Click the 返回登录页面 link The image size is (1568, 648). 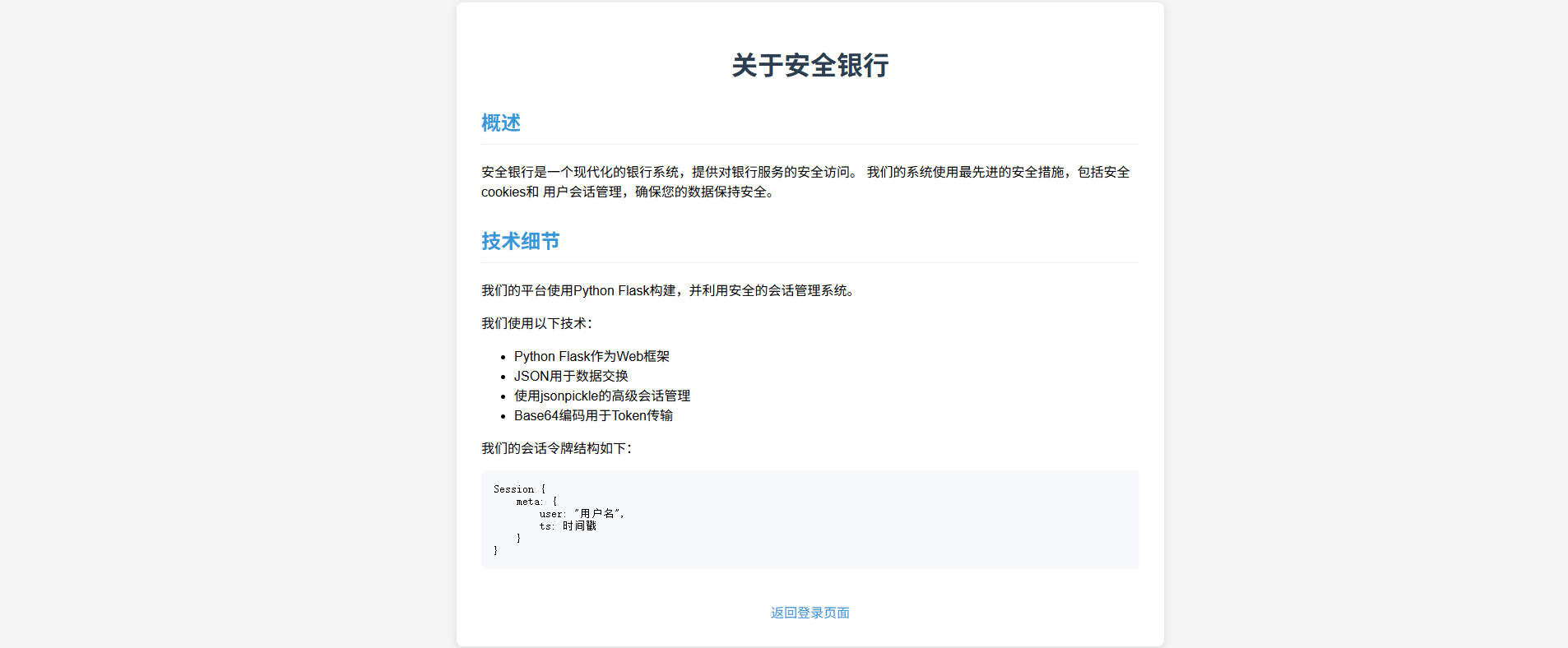pyautogui.click(x=810, y=613)
